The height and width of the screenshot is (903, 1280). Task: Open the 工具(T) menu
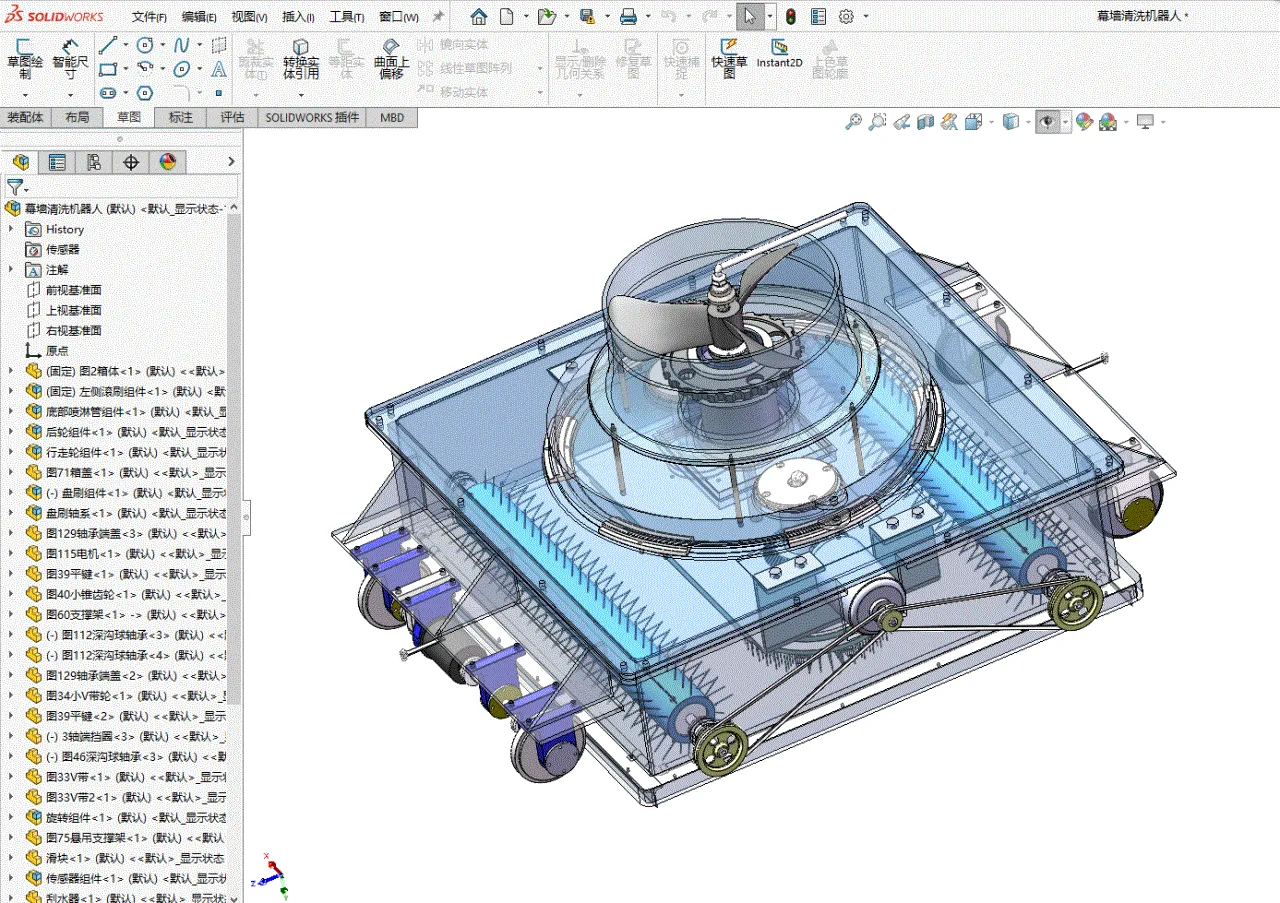pos(346,17)
